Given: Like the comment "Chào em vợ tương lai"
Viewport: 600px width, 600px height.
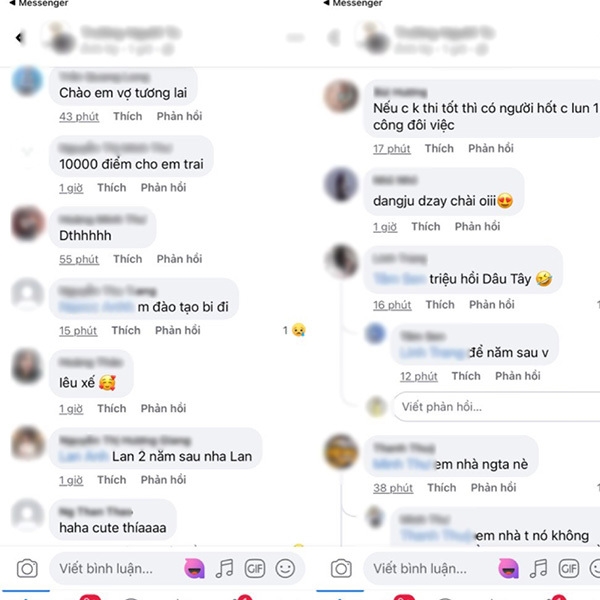Looking at the screenshot, I should (x=127, y=116).
